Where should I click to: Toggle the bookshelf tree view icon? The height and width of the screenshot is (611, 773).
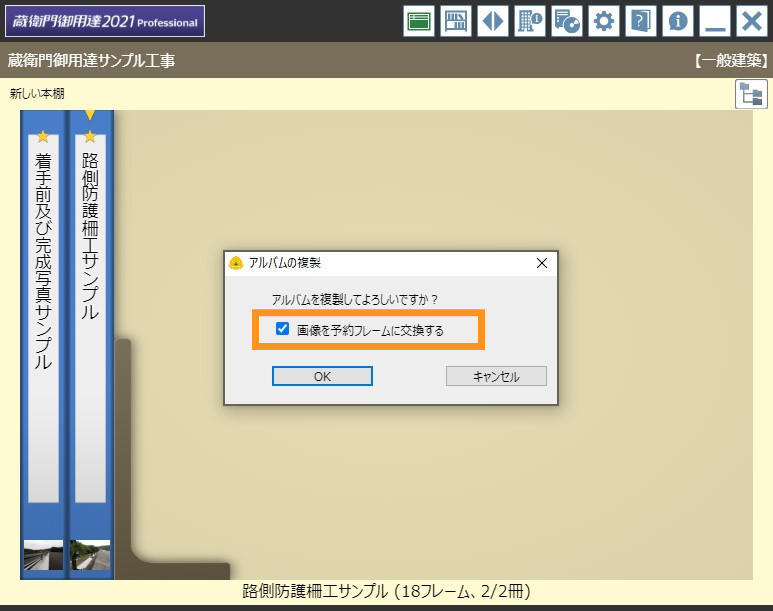(749, 95)
